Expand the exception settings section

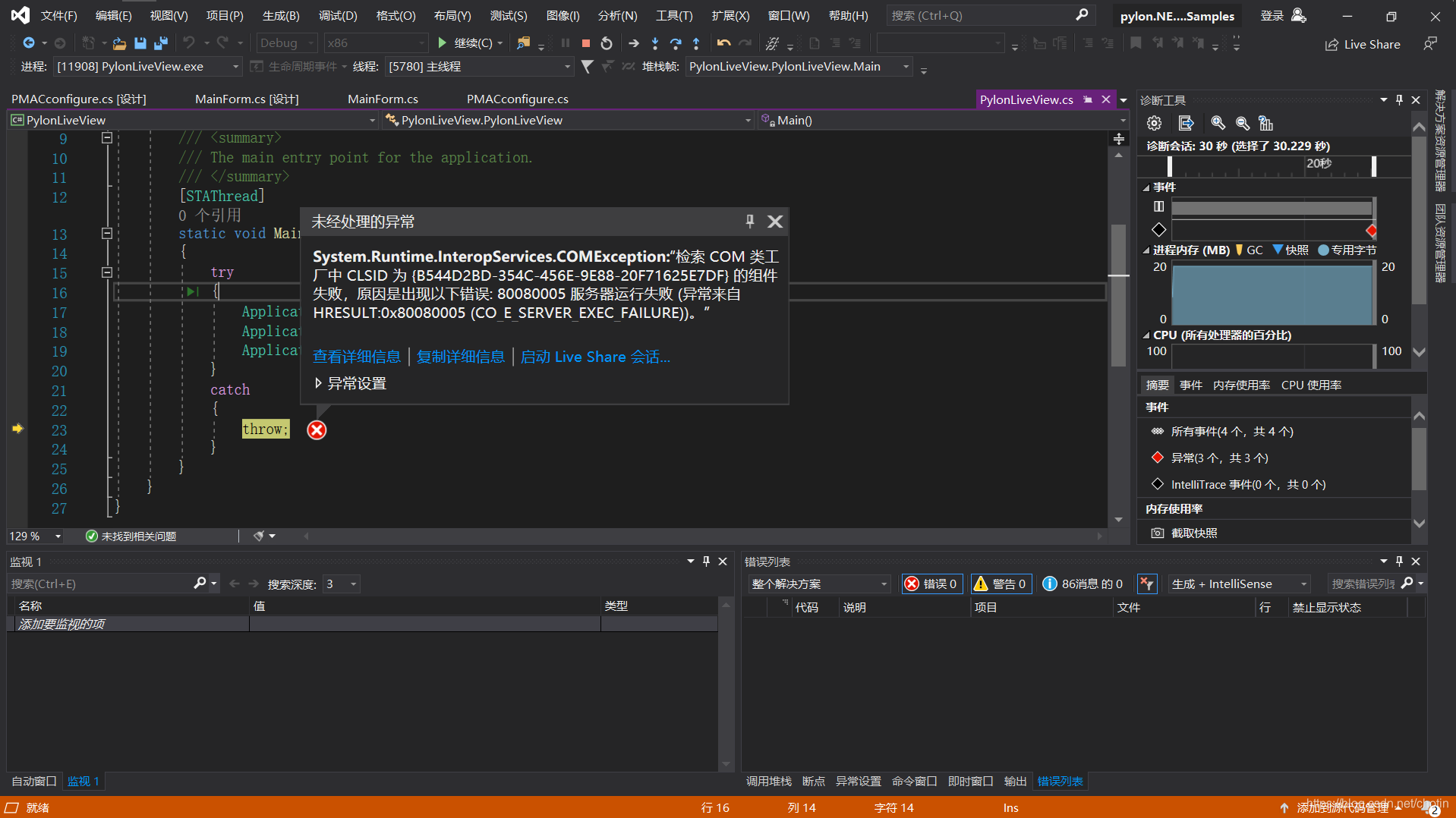click(x=351, y=384)
